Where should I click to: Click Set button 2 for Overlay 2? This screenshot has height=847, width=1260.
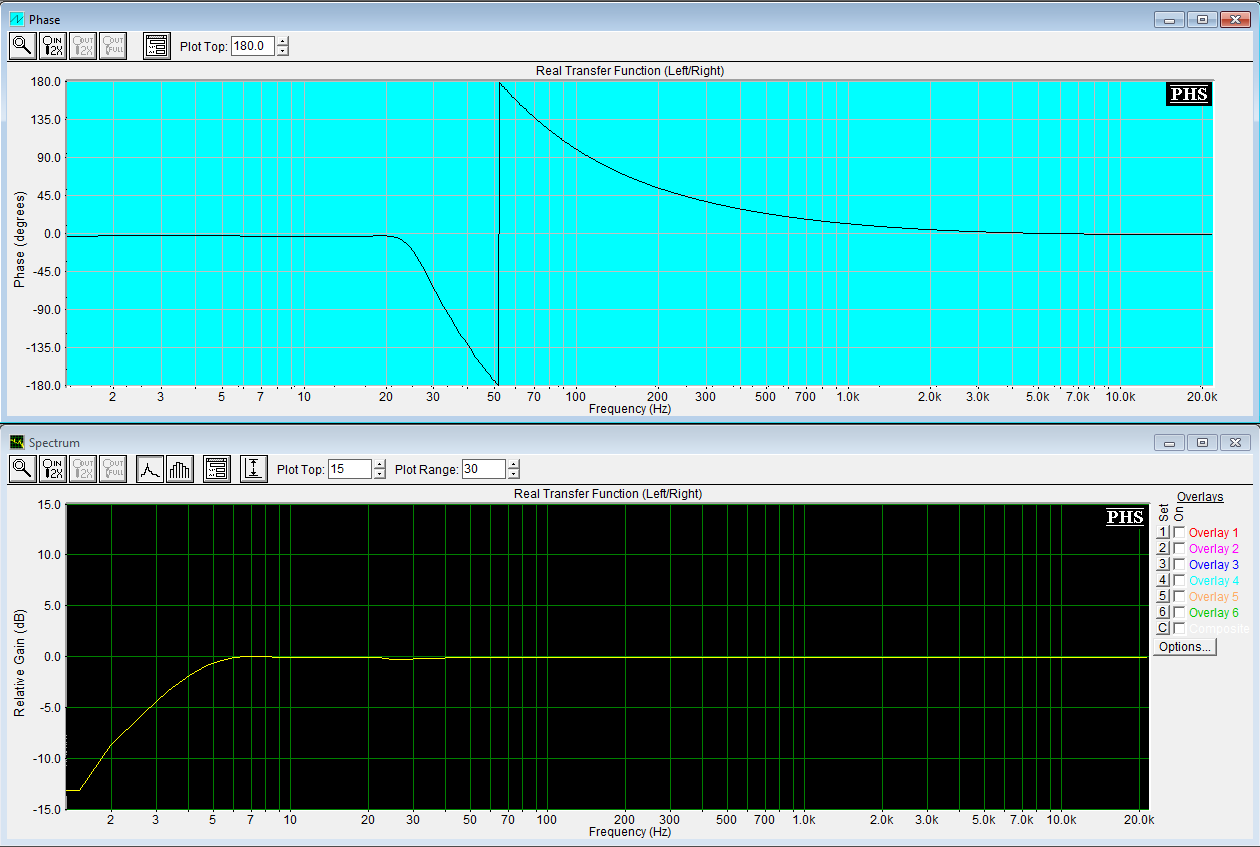coord(1163,549)
